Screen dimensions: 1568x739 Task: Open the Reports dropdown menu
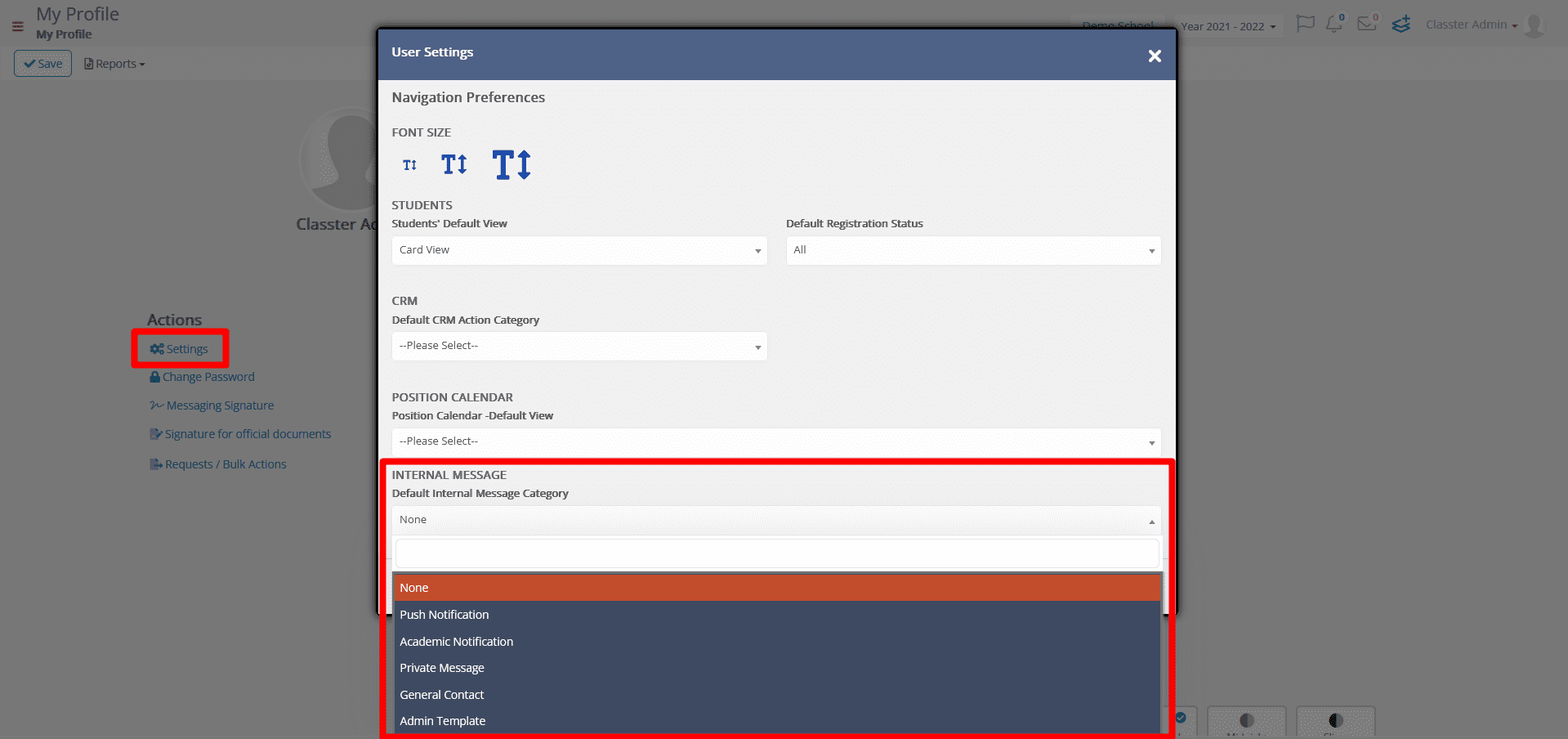pyautogui.click(x=114, y=64)
